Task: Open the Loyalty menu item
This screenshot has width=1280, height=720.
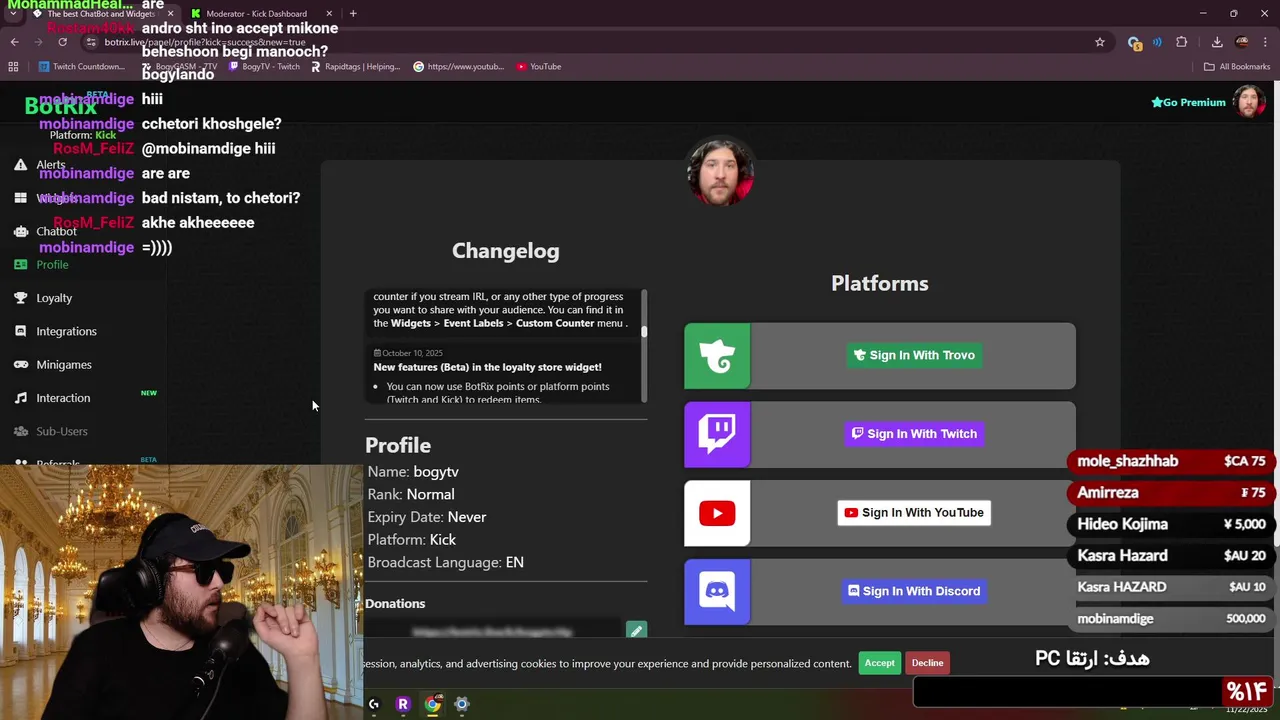Action: coord(54,298)
